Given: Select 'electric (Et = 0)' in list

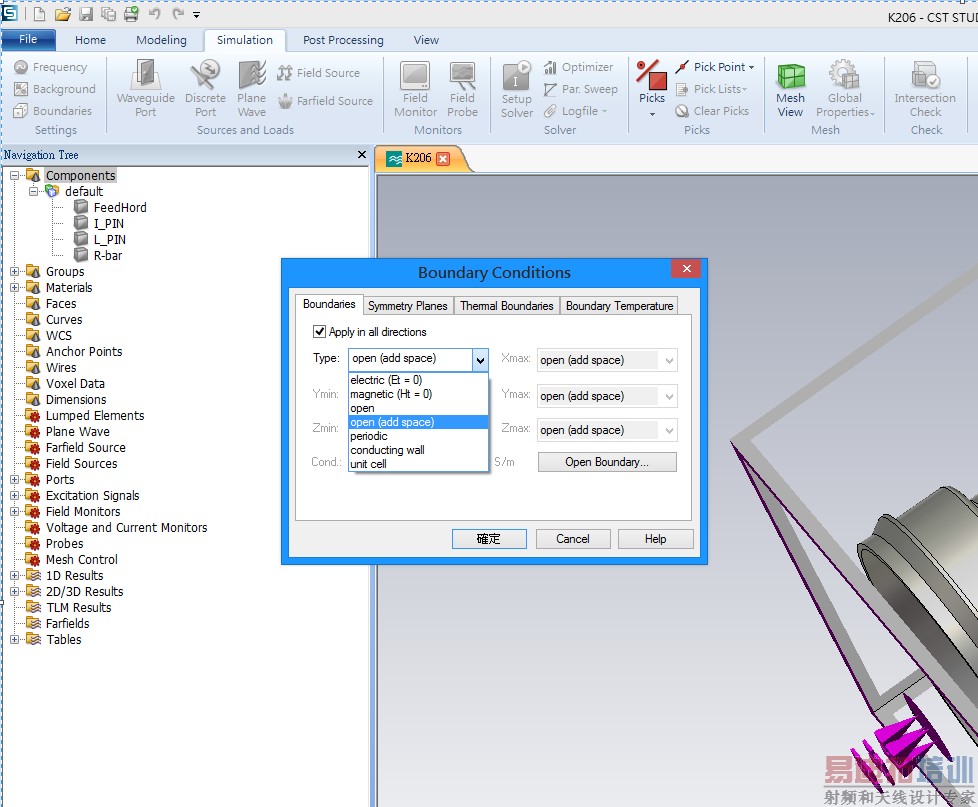Looking at the screenshot, I should 418,380.
